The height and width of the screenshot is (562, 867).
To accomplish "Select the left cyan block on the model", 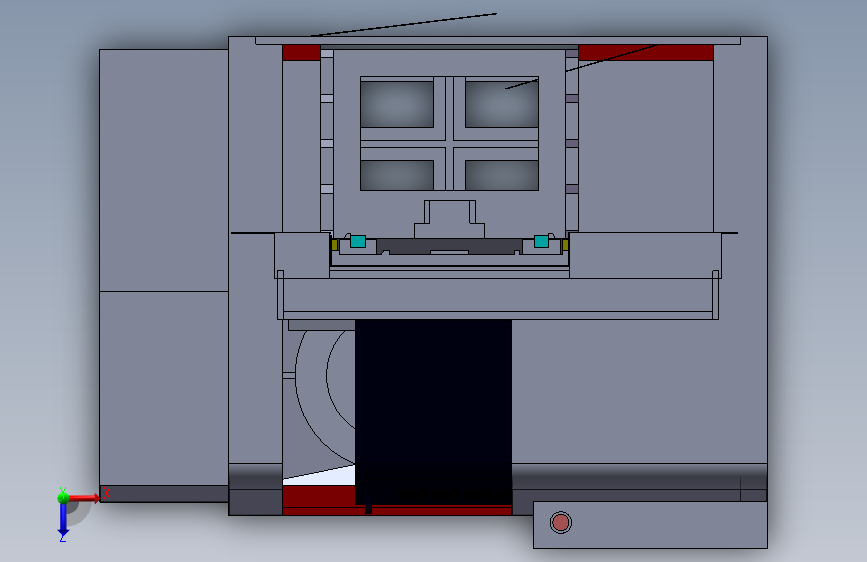I will 358,241.
